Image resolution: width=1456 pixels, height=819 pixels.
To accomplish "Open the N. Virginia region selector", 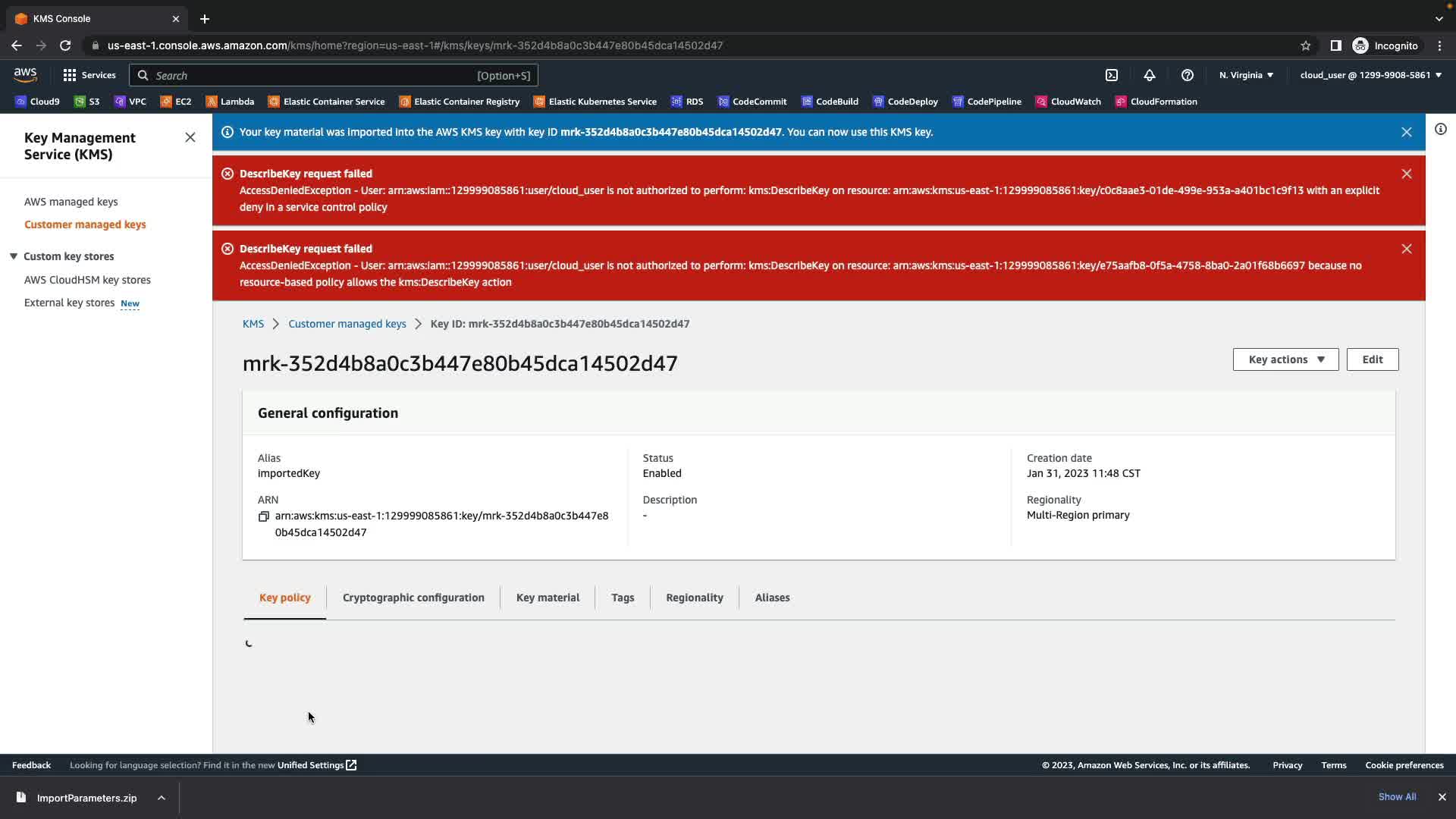I will tap(1246, 75).
